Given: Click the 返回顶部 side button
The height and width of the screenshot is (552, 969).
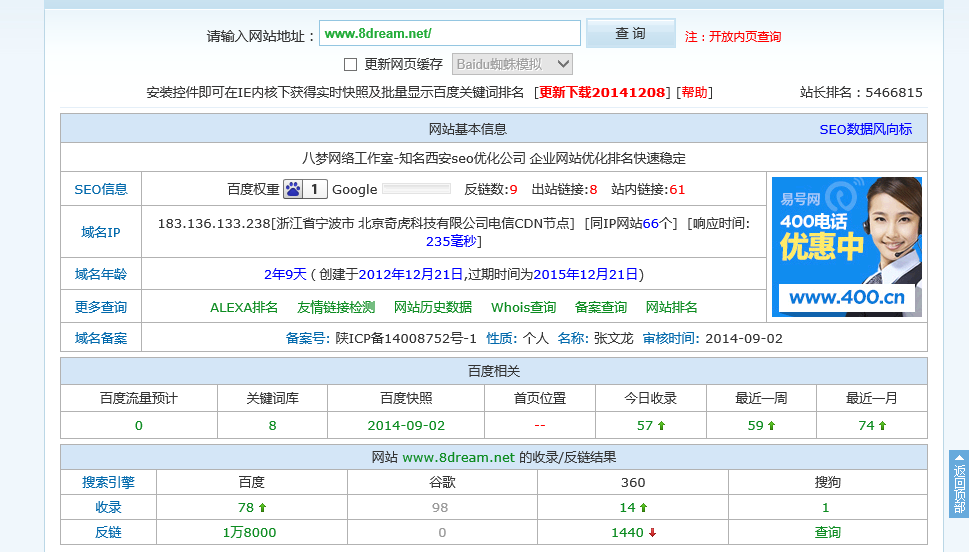Looking at the screenshot, I should point(958,484).
